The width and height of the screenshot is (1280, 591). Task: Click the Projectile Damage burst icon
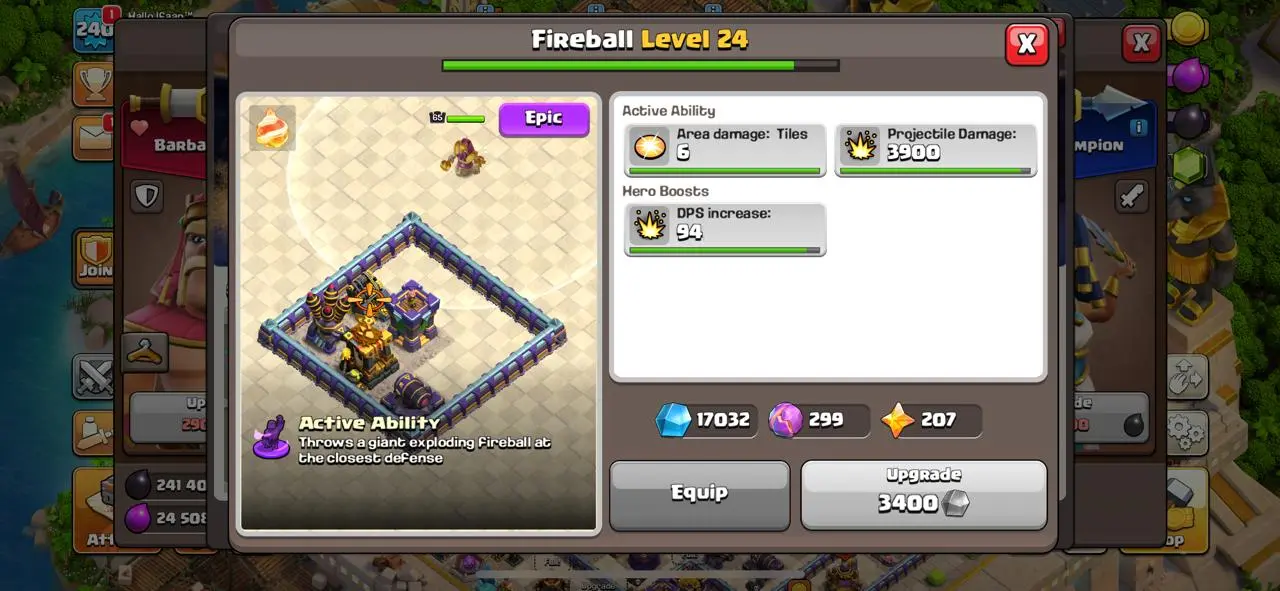859,147
